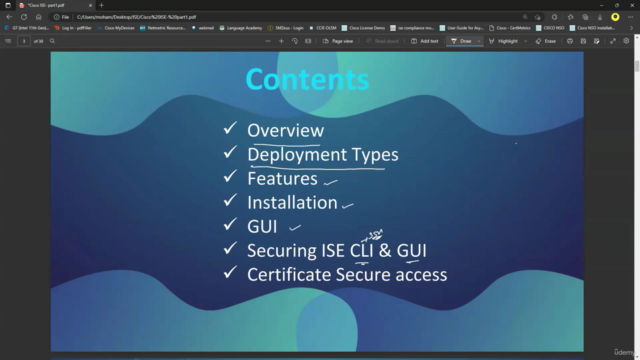The image size is (640, 360).
Task: Close the Cisco ISE-part1.pdf tab
Action: [x=90, y=5]
